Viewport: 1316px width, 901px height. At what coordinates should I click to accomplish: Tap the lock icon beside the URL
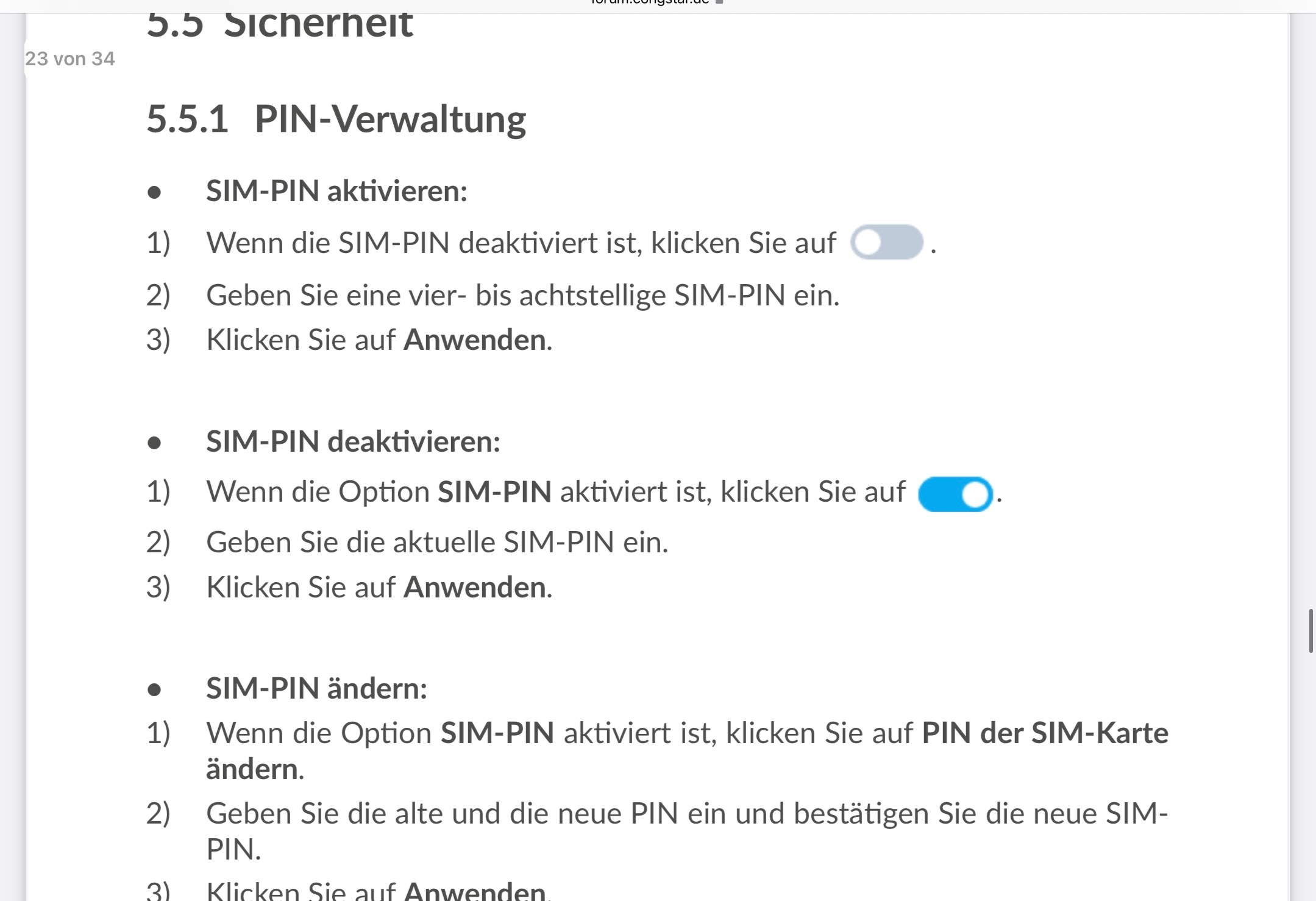point(719,2)
